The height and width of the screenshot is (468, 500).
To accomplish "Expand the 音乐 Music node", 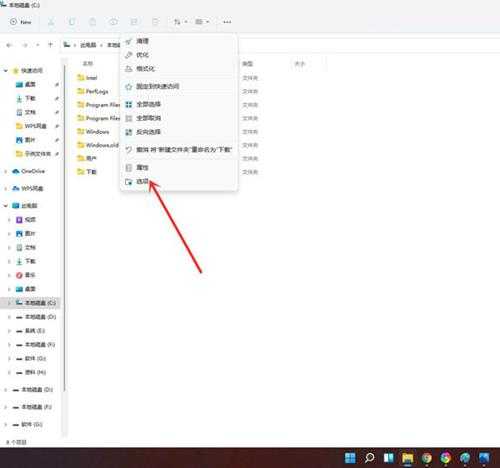I will coord(10,275).
